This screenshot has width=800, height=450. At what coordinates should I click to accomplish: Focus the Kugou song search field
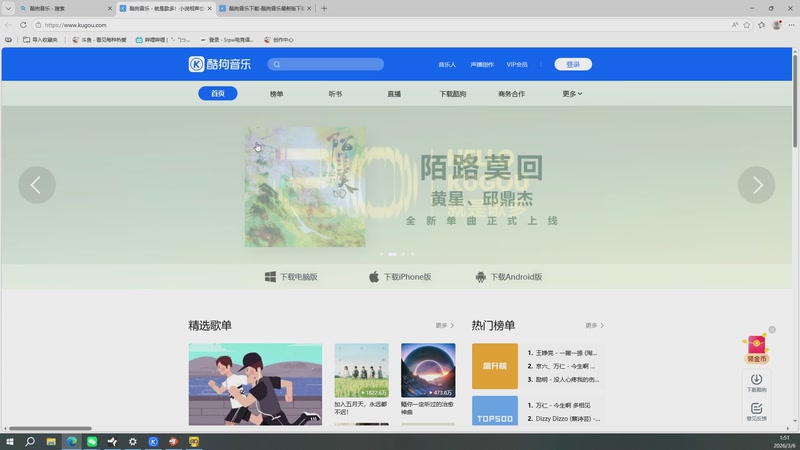326,64
